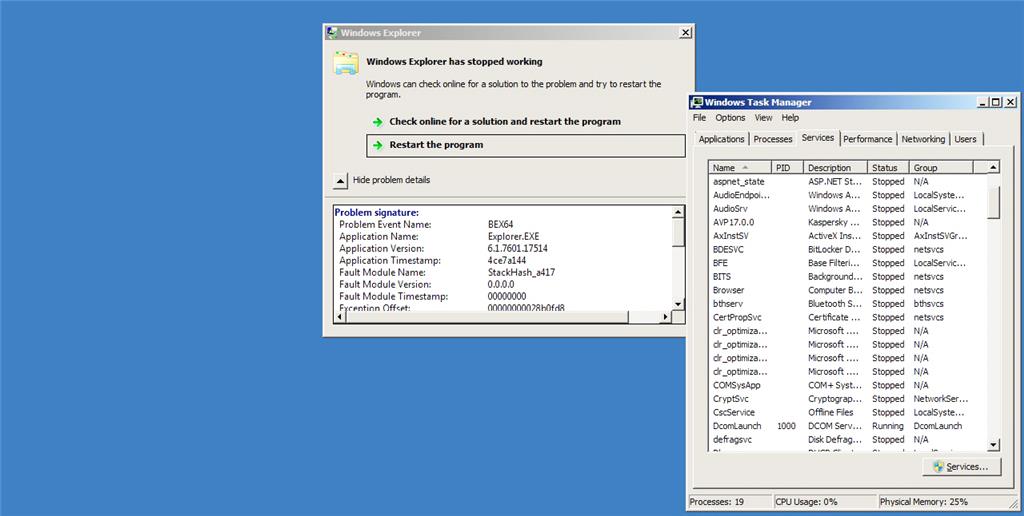
Task: Select the AVP17.0.0 service row
Action: click(x=848, y=223)
